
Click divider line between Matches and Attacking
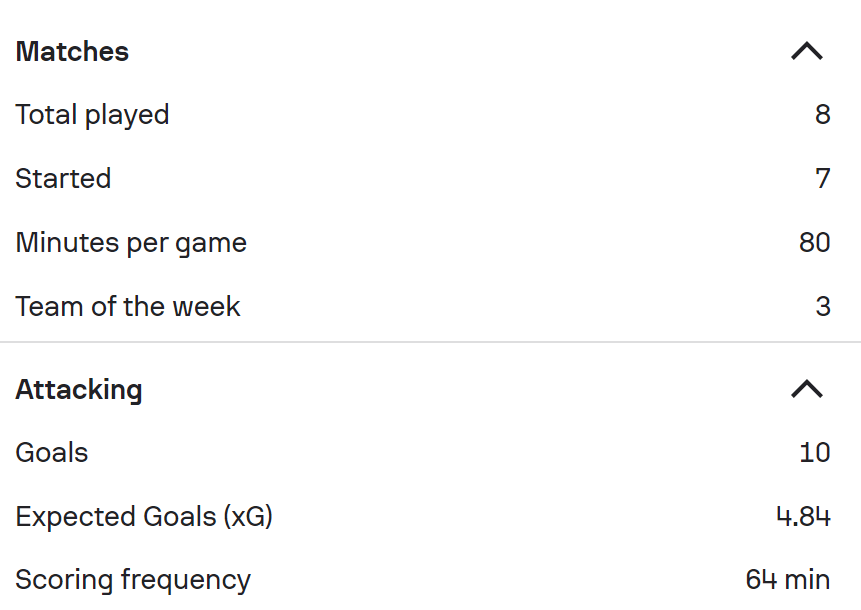[430, 342]
